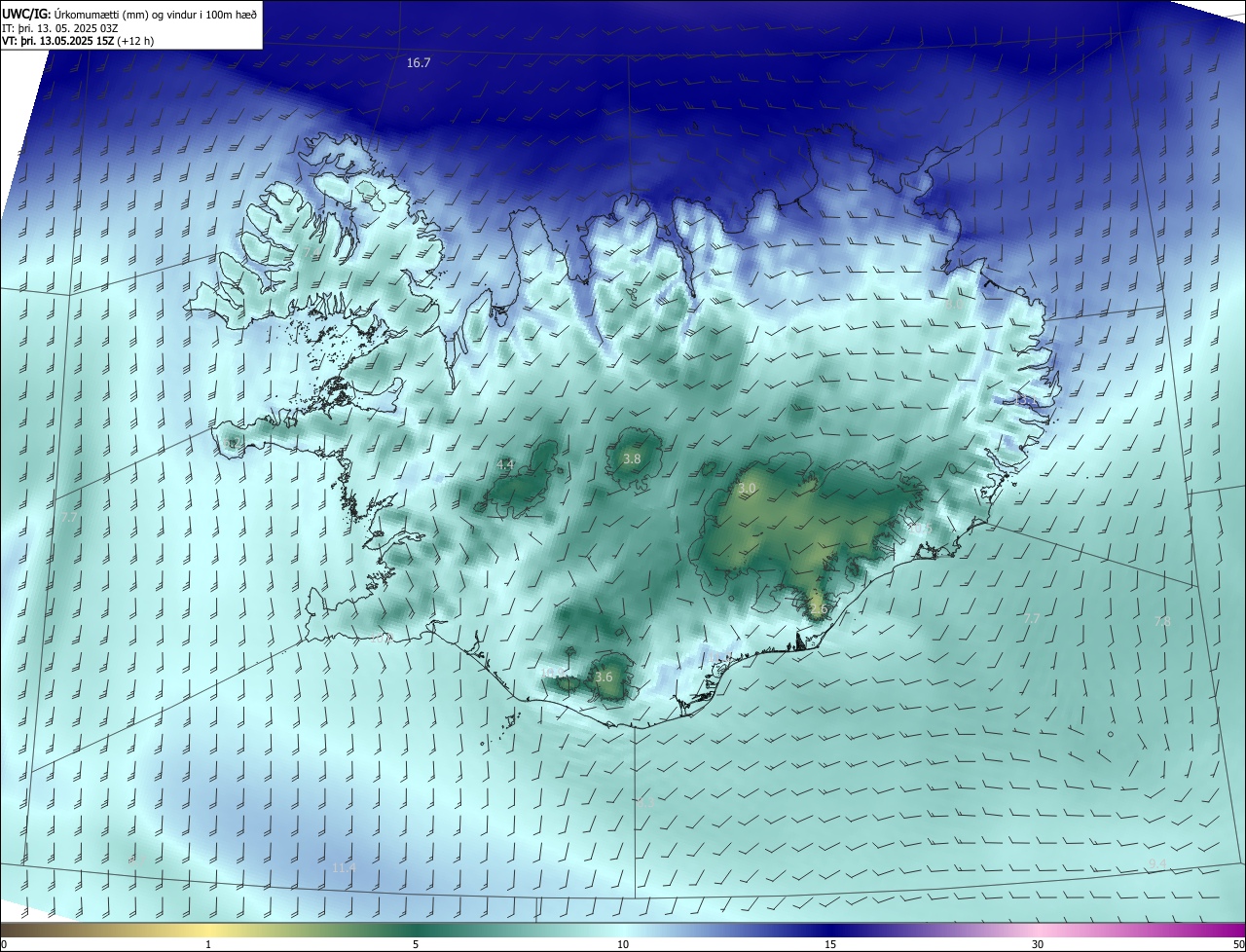Image resolution: width=1246 pixels, height=952 pixels.
Task: Click the '15' tick label on the colour scale
Action: coord(830,944)
